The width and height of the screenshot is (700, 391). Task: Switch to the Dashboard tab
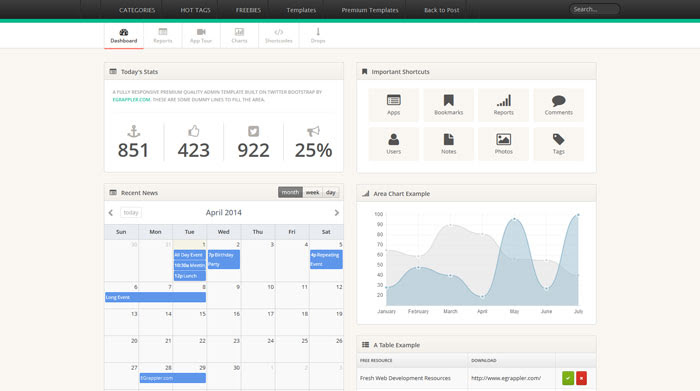(124, 35)
